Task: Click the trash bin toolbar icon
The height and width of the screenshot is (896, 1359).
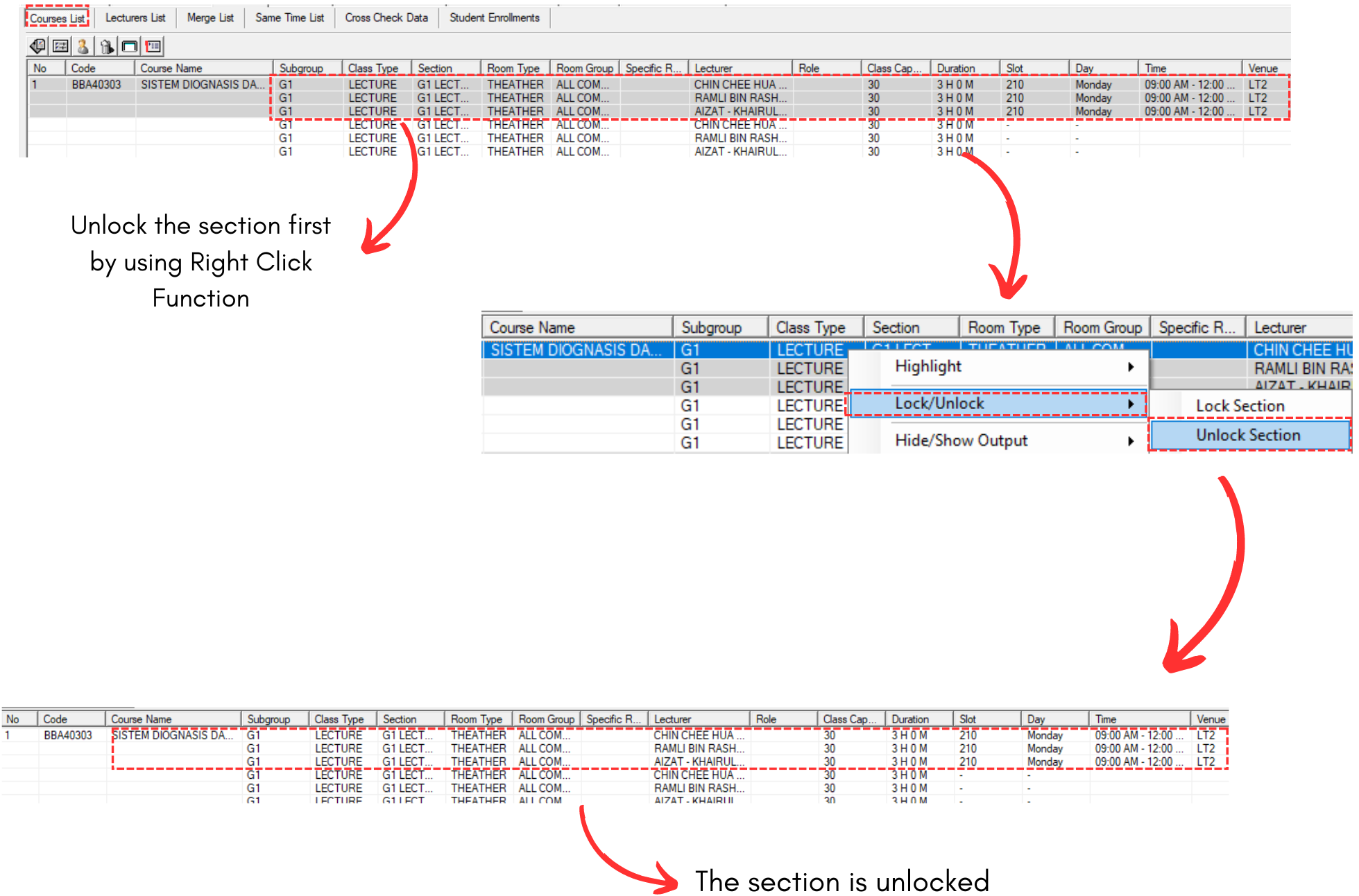Action: click(x=106, y=46)
